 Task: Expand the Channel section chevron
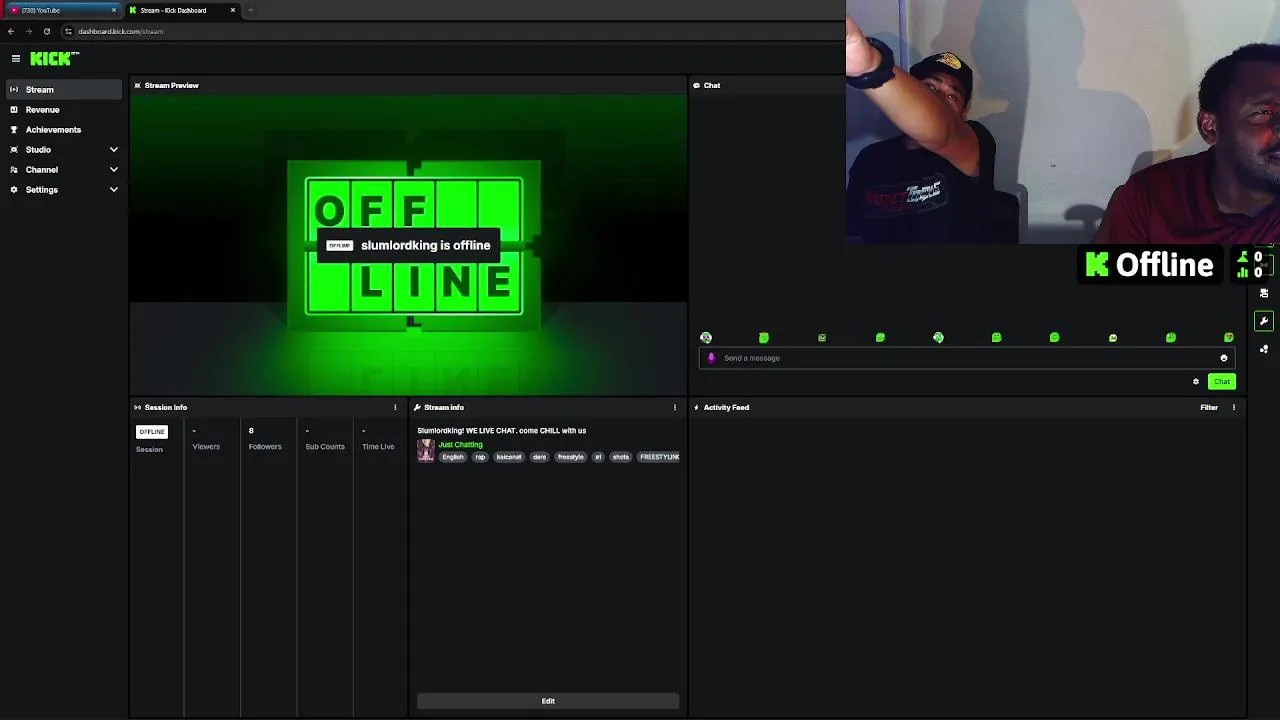pyautogui.click(x=113, y=170)
